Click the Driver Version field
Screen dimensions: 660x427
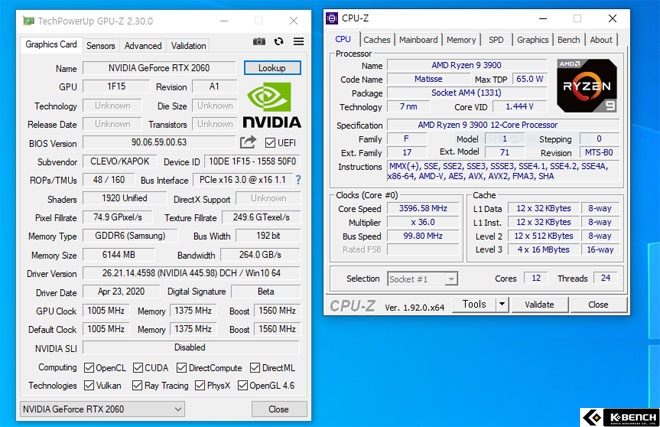pyautogui.click(x=192, y=273)
